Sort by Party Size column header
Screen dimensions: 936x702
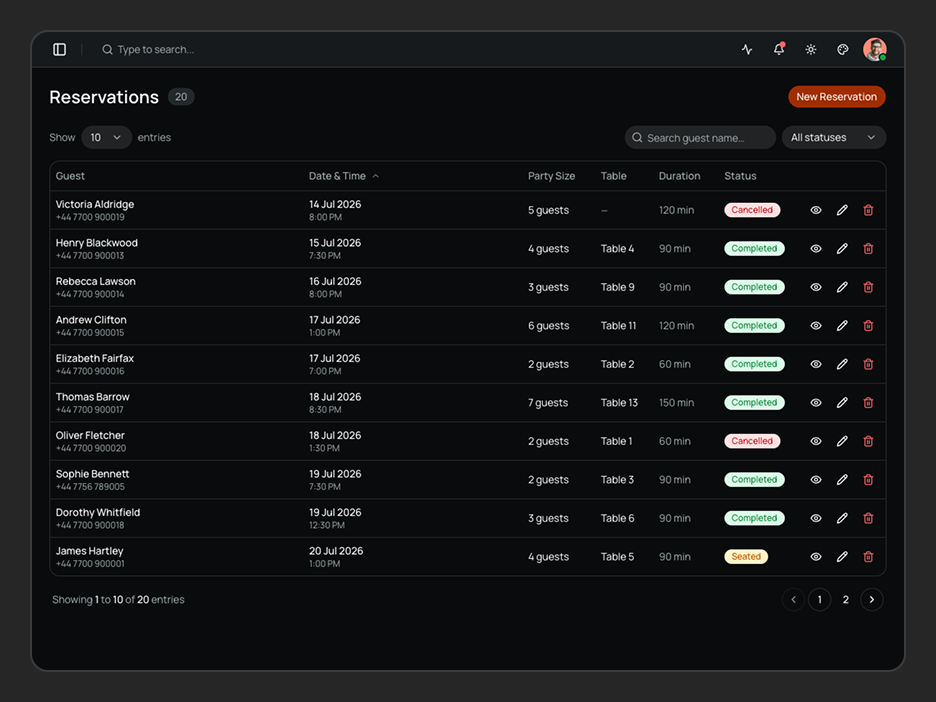click(551, 176)
